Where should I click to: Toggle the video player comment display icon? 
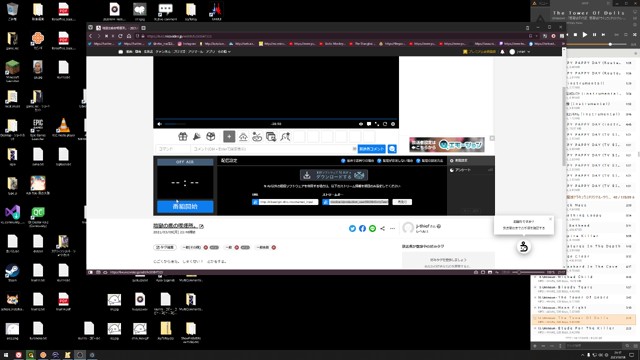tap(369, 124)
